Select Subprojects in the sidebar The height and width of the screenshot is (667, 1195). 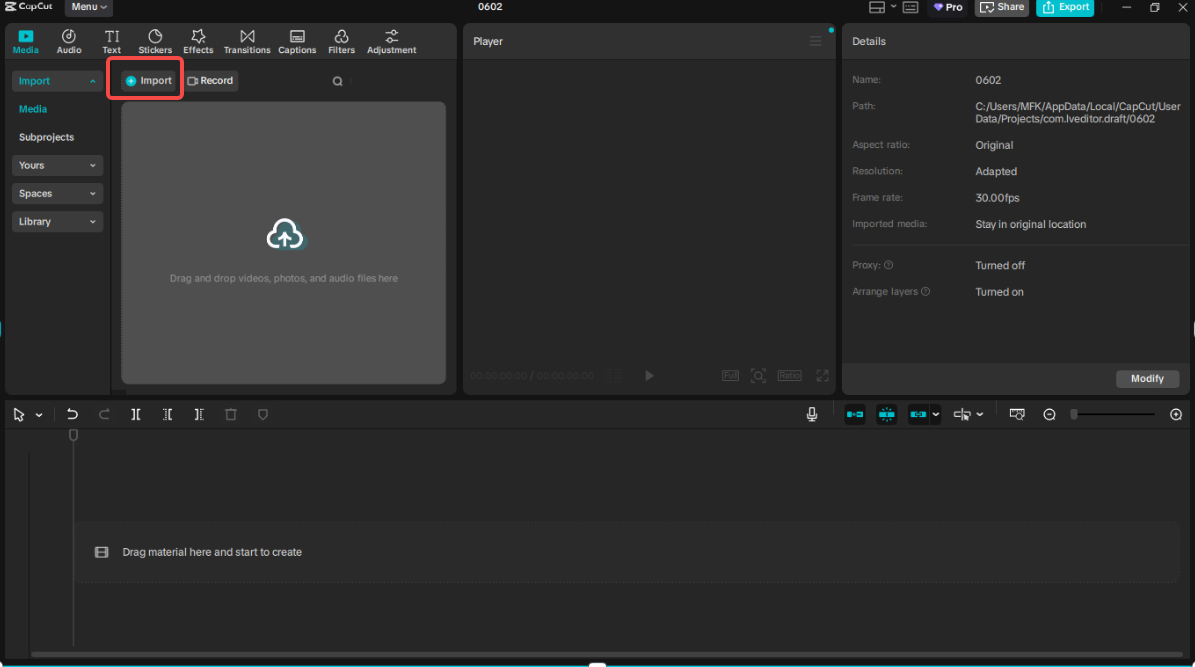[47, 137]
